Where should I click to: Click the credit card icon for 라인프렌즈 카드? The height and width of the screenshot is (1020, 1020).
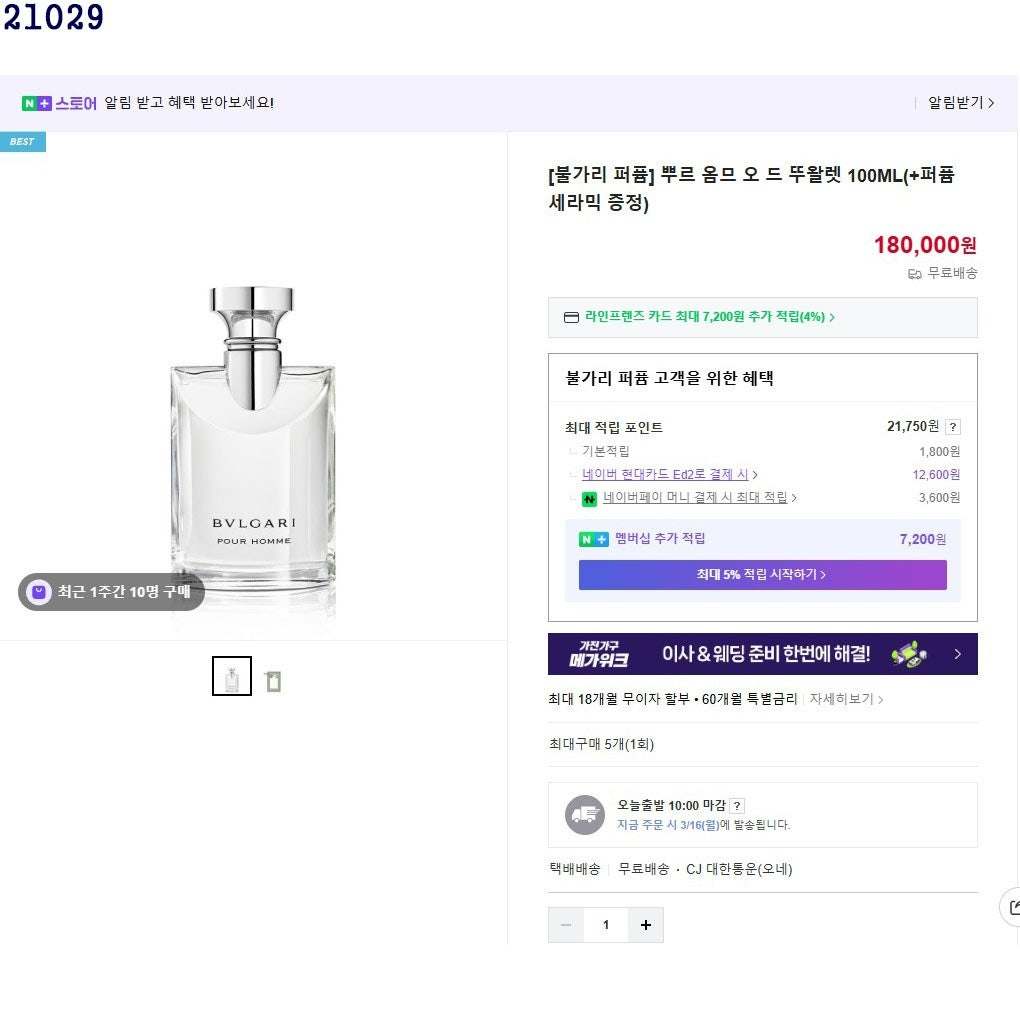pos(571,317)
